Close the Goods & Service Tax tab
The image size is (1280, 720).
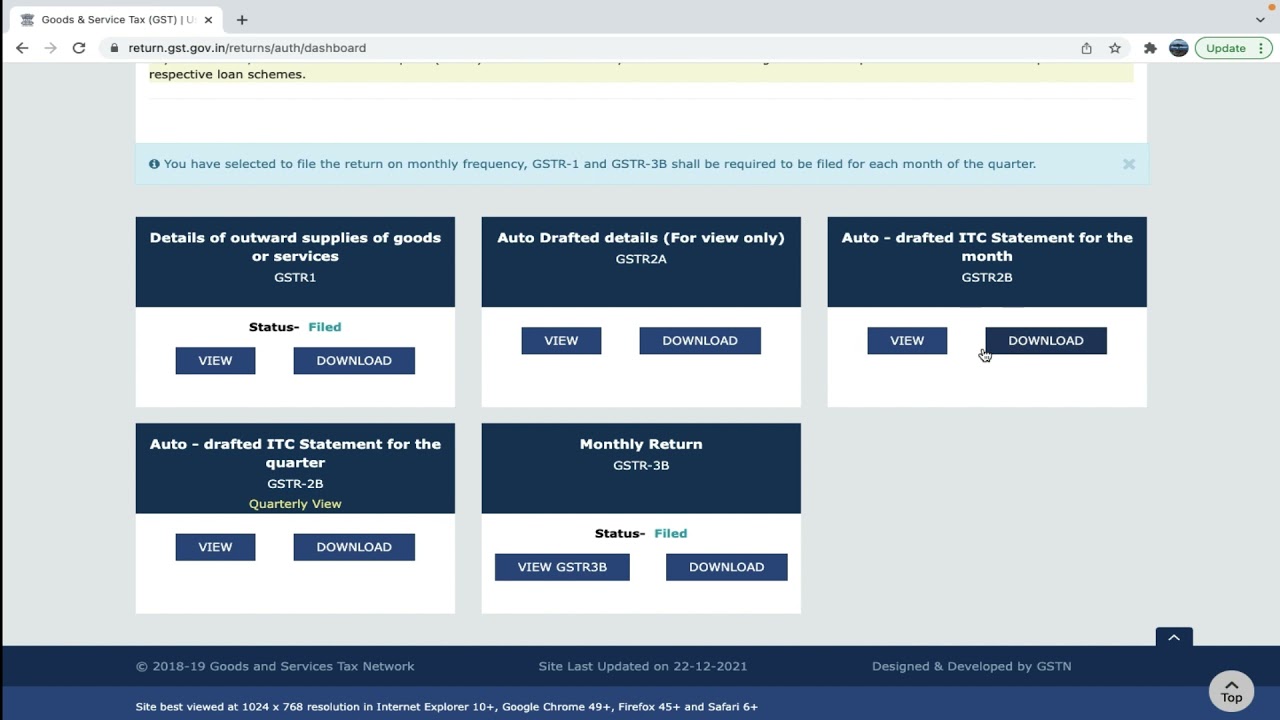208,20
